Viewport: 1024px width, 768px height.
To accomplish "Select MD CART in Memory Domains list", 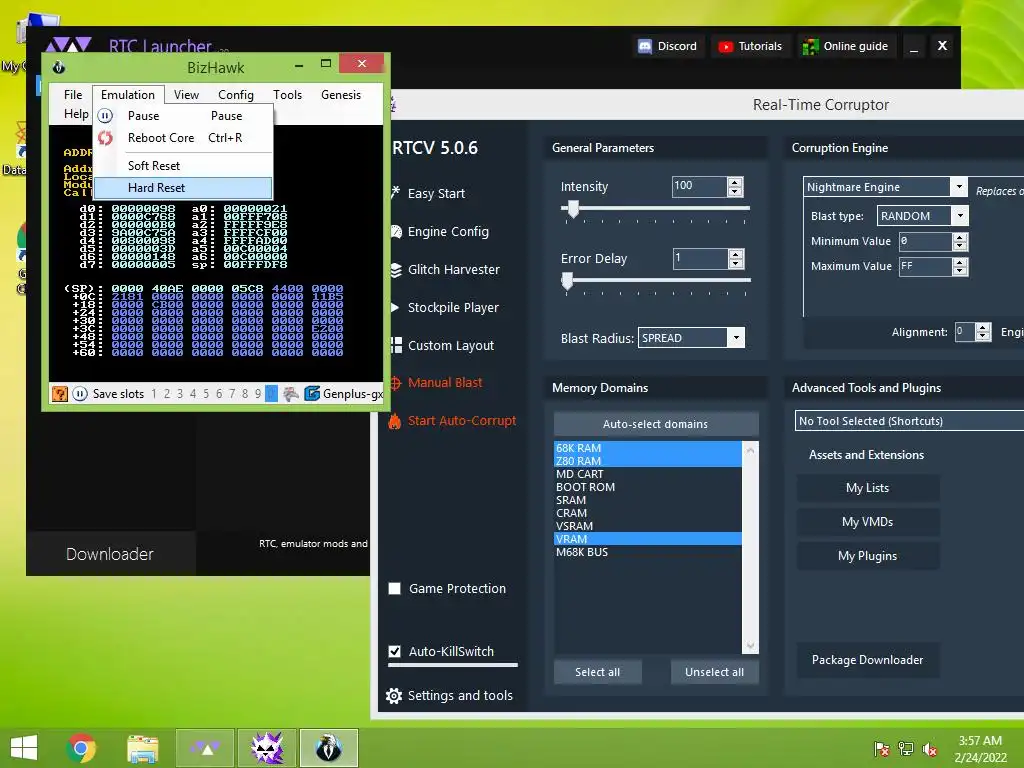I will click(648, 474).
